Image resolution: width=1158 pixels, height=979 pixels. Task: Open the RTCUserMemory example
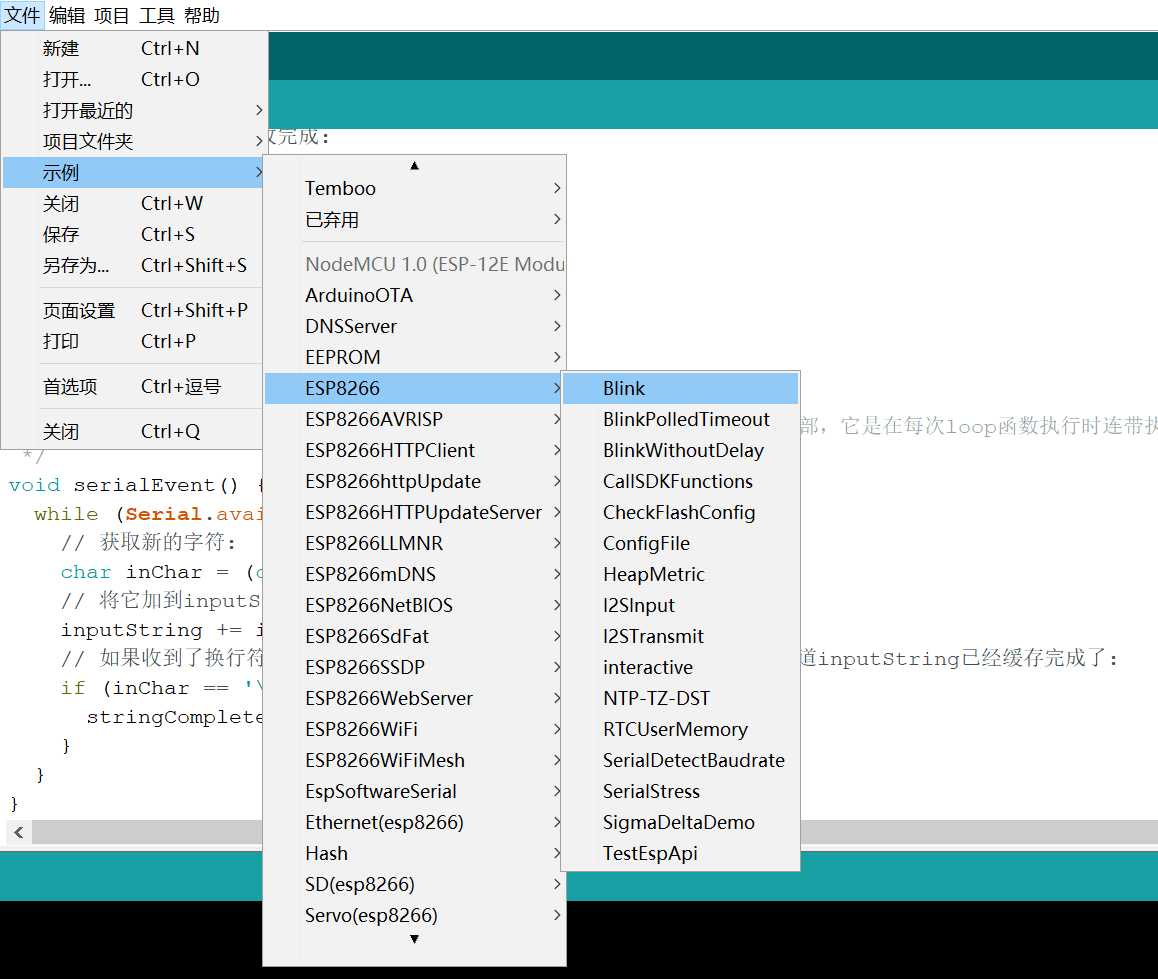point(680,729)
